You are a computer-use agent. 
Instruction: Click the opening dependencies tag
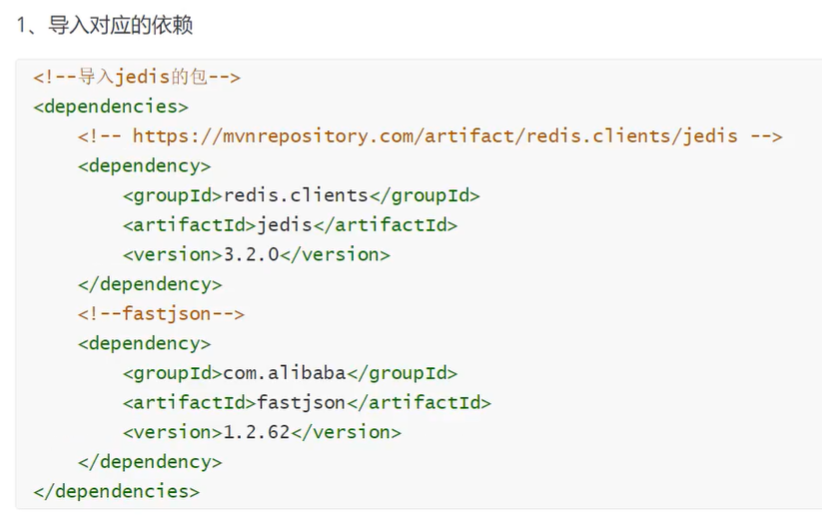110,106
